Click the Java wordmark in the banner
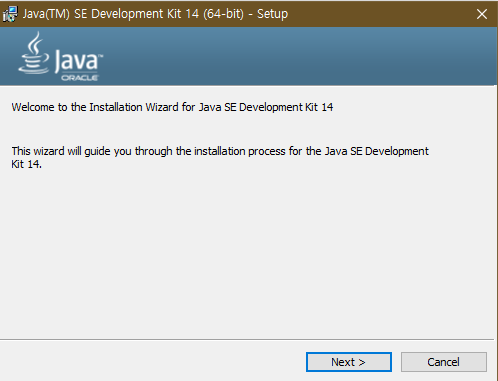The height and width of the screenshot is (381, 498). pos(76,60)
